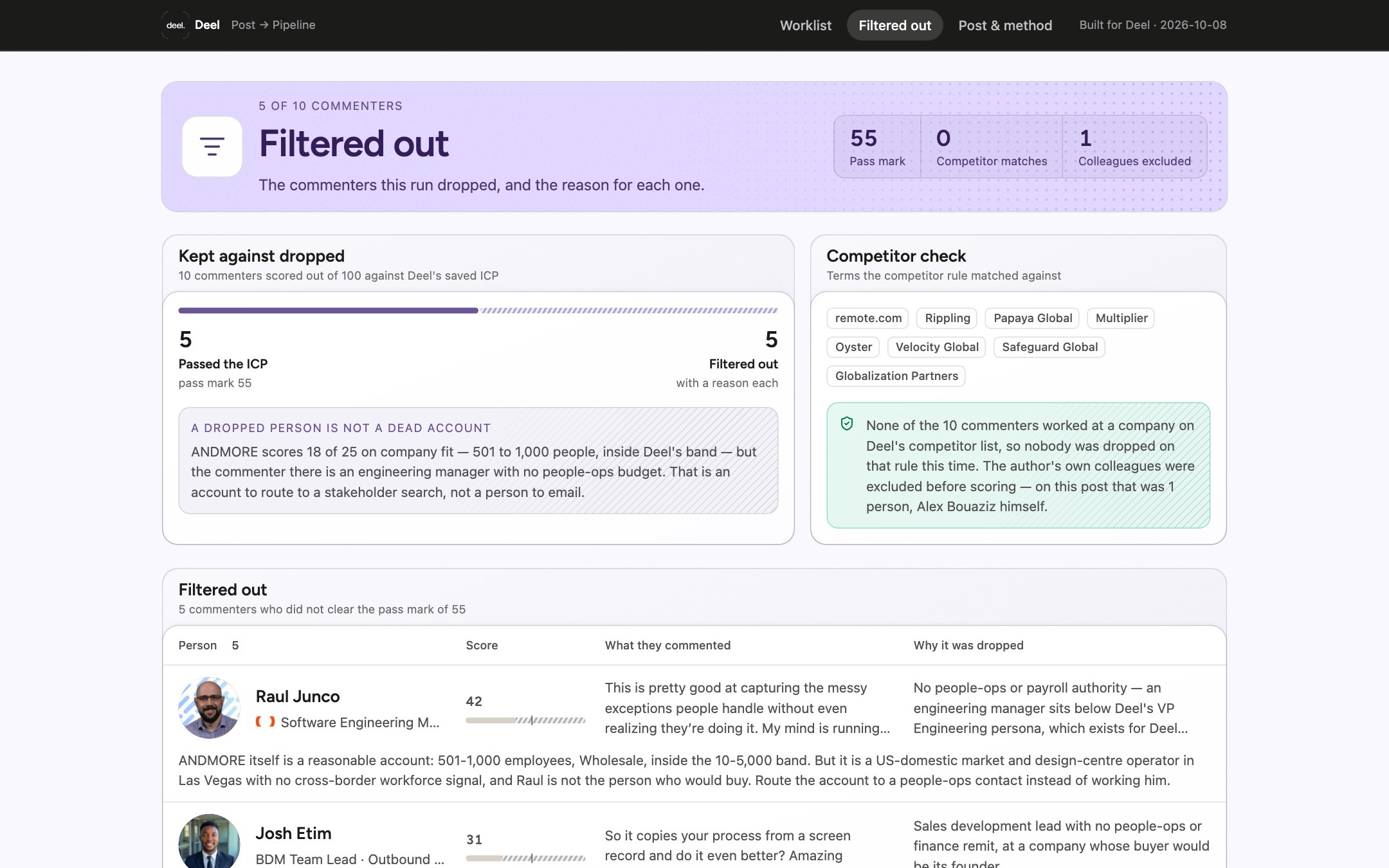Click the Raul Junco name
Screen dimensions: 1389x868
click(x=297, y=696)
